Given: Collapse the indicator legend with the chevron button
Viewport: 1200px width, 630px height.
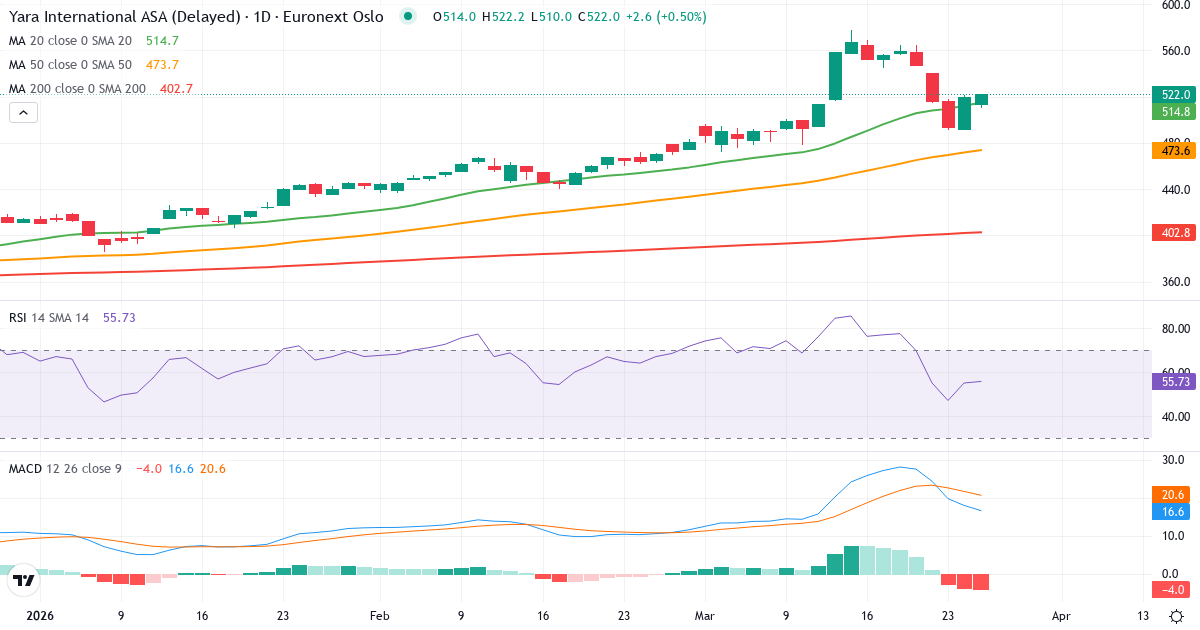Looking at the screenshot, I should (x=22, y=112).
